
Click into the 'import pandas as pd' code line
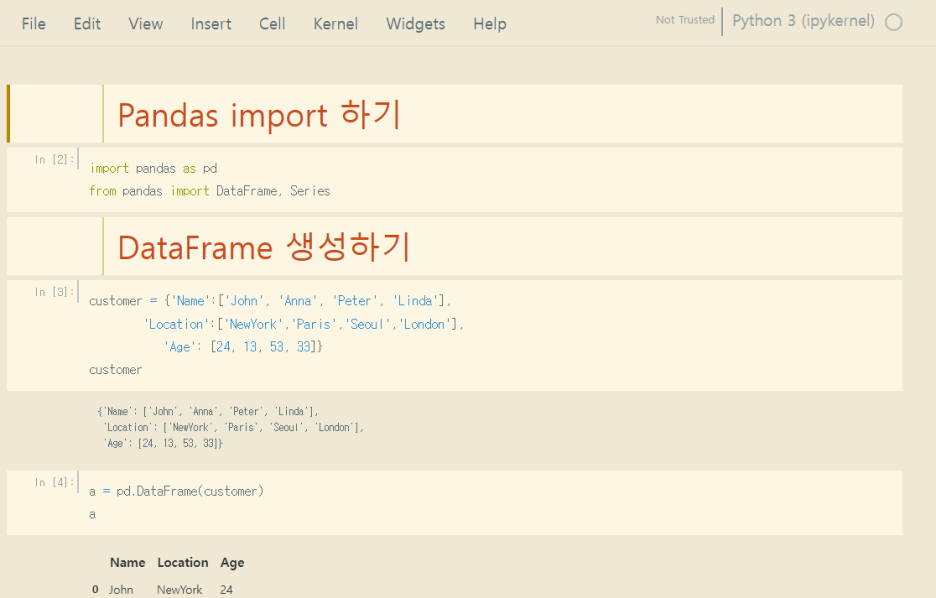point(153,168)
